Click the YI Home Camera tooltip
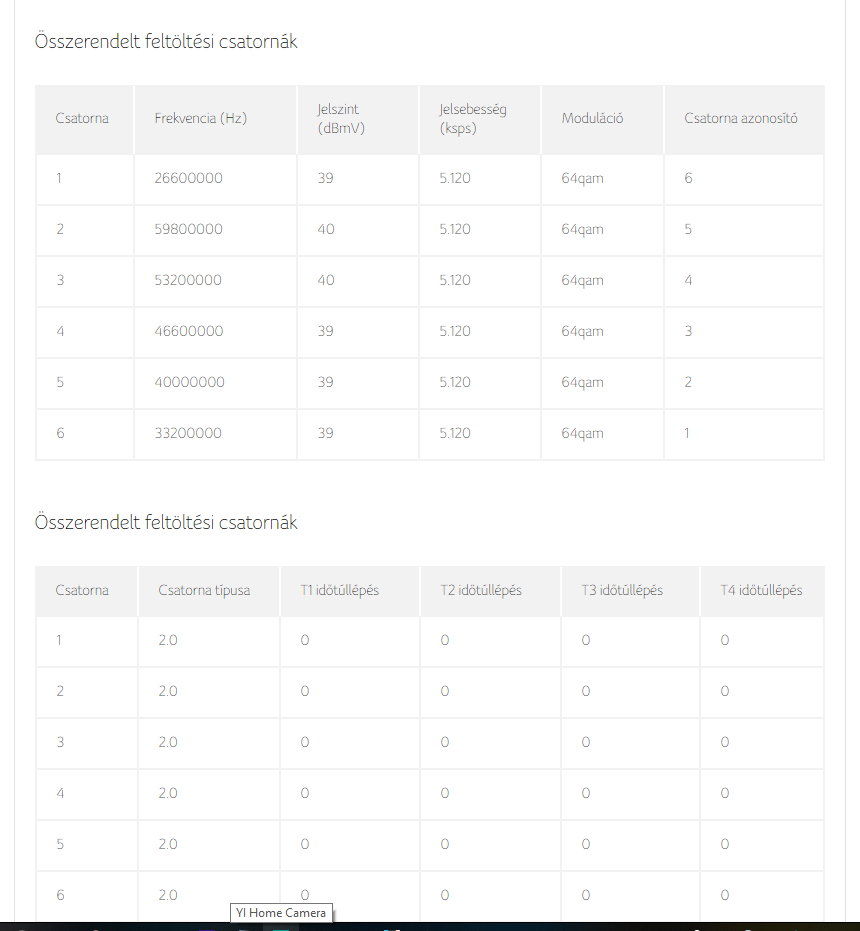The height and width of the screenshot is (931, 860). click(280, 912)
